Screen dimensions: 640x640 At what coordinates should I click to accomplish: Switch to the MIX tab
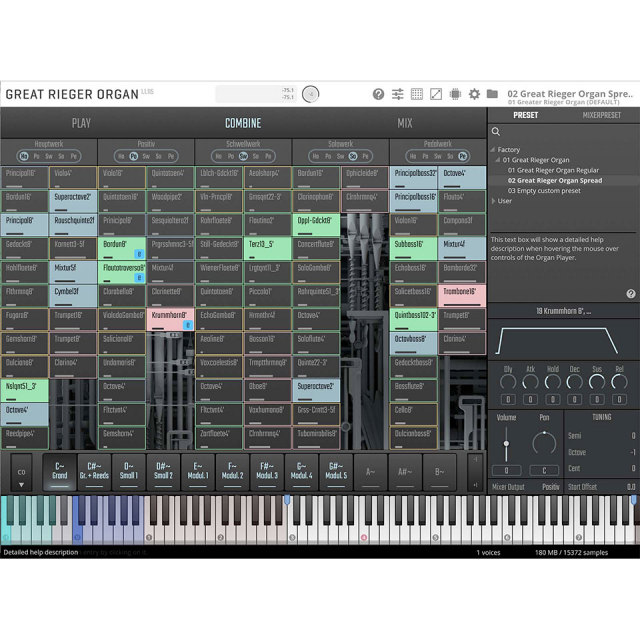coord(404,124)
